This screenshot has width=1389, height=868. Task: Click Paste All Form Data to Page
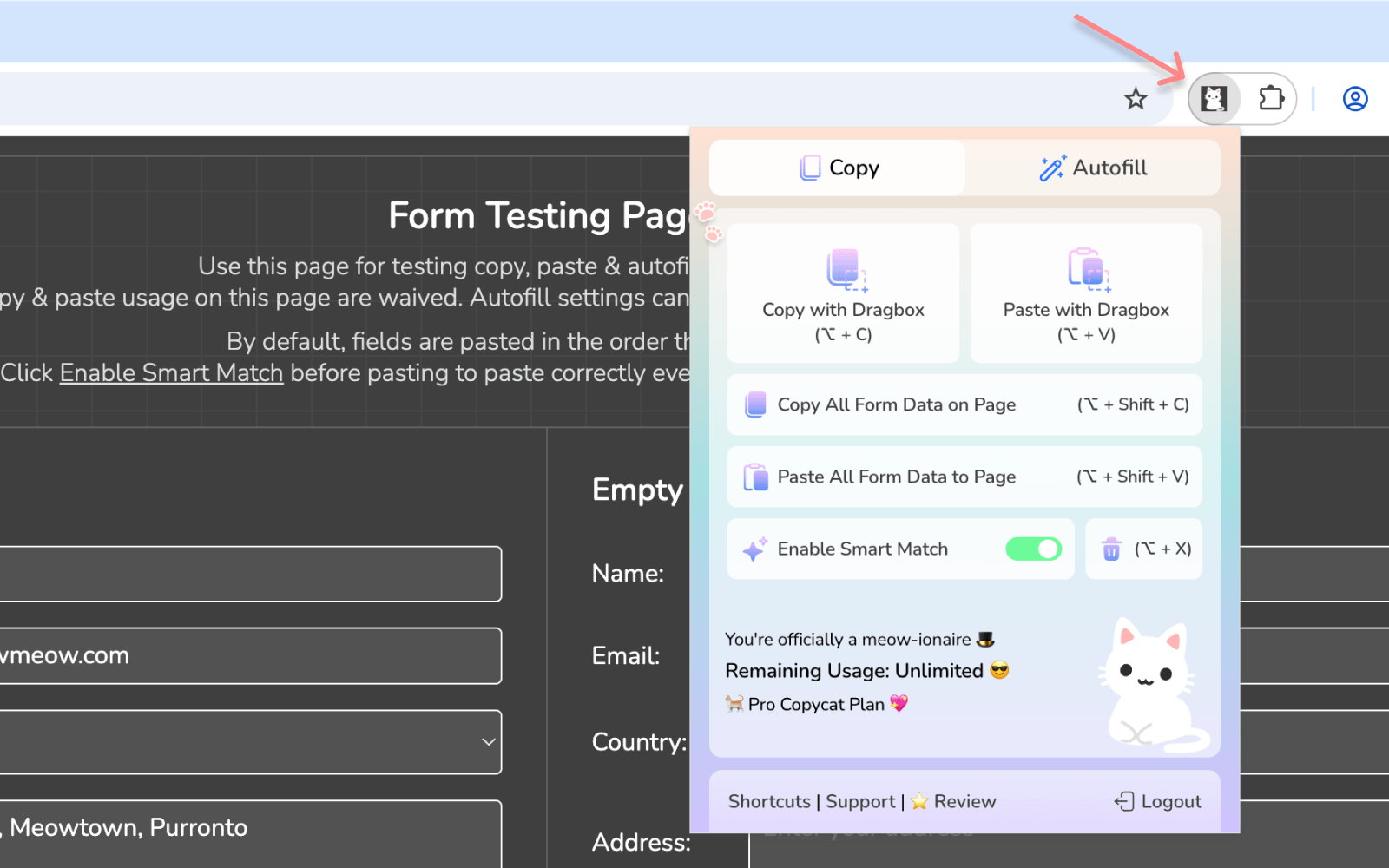[964, 477]
